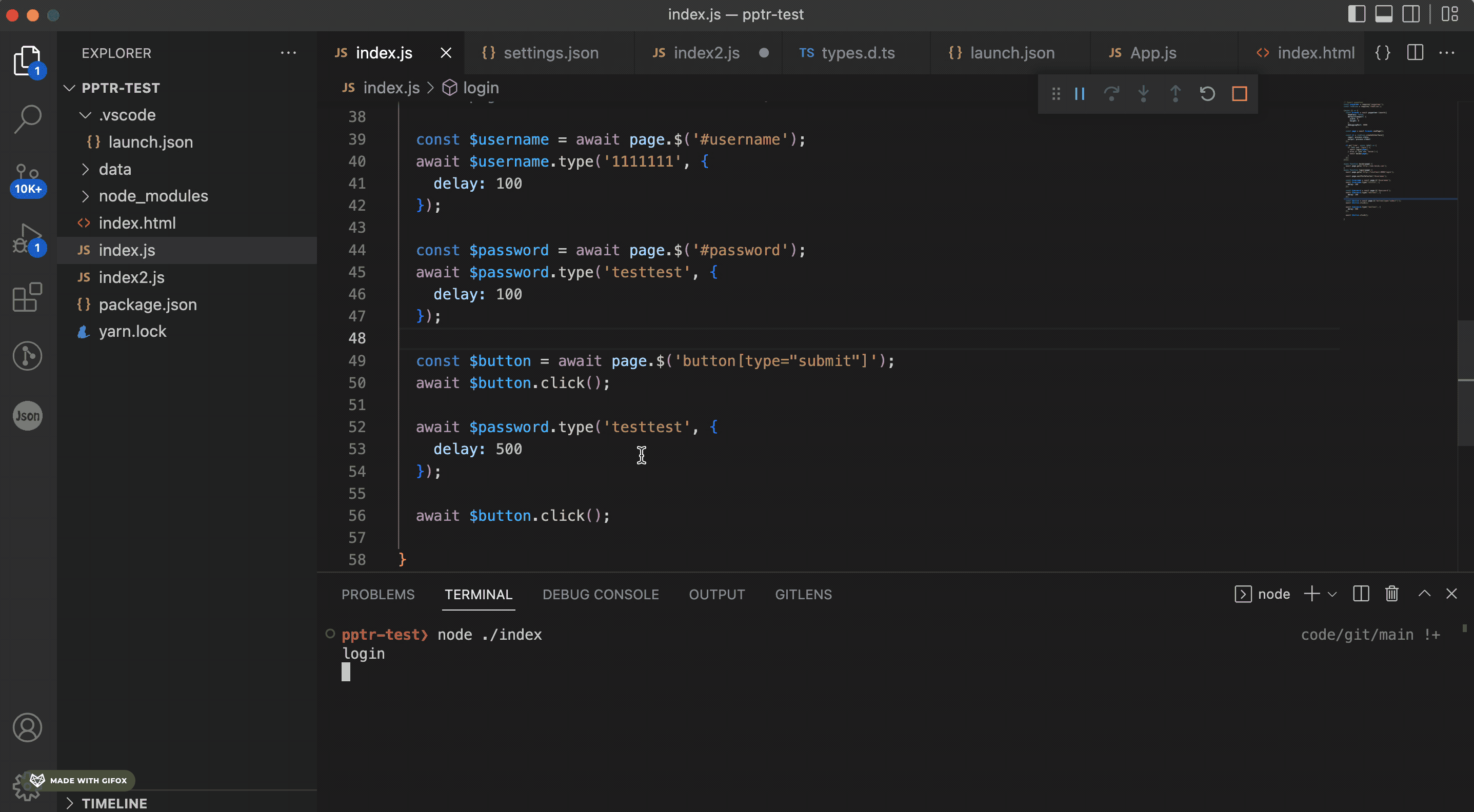This screenshot has height=812, width=1474.
Task: Toggle the primary side bar visibility
Action: click(1357, 14)
